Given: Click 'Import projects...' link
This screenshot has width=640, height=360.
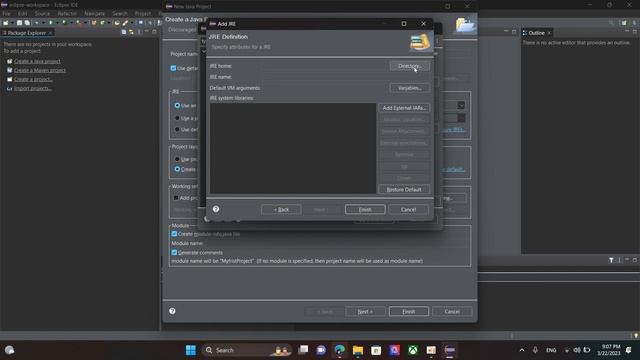Looking at the screenshot, I should [33, 88].
